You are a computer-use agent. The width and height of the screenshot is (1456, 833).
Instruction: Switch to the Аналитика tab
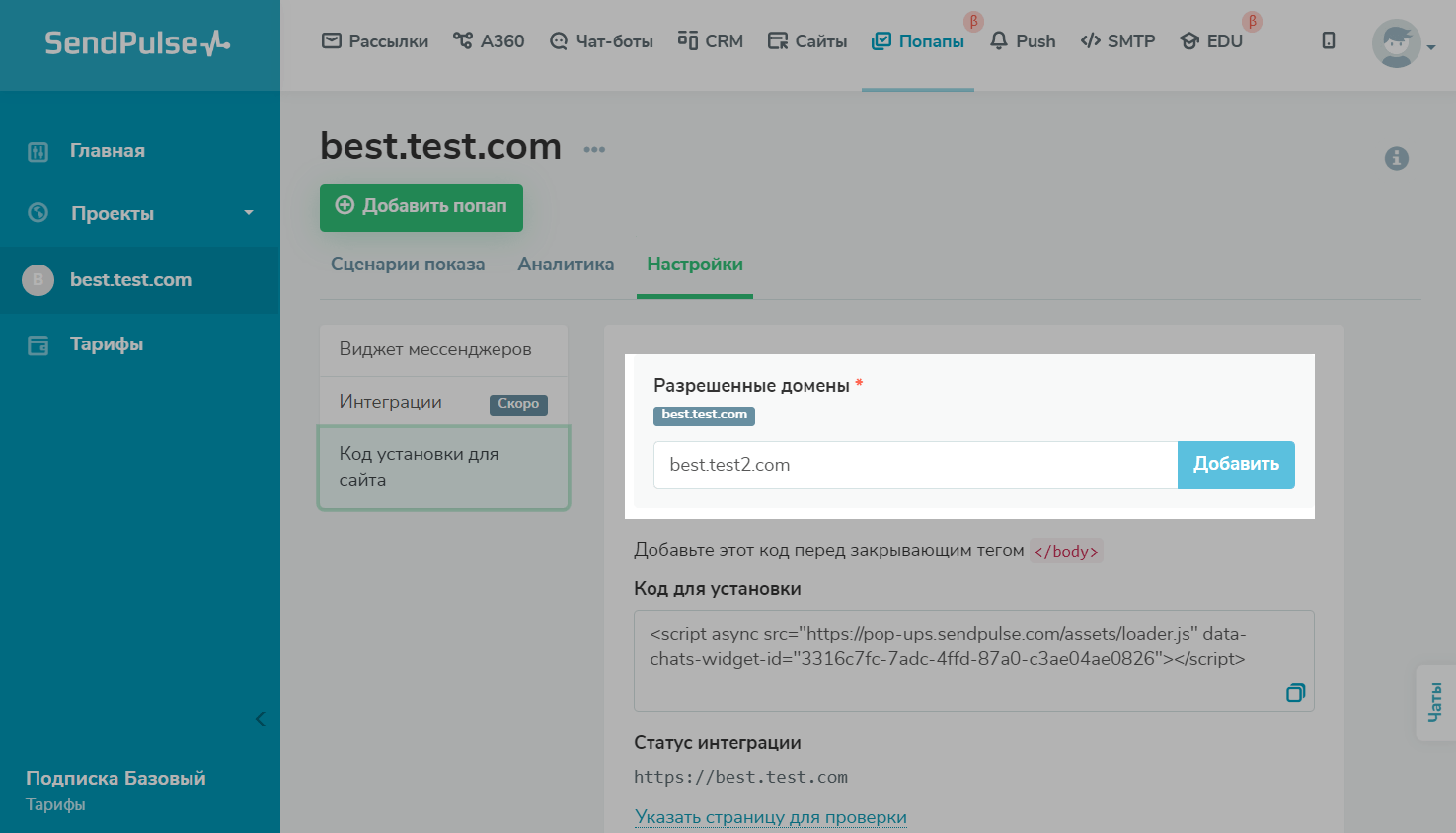[566, 265]
